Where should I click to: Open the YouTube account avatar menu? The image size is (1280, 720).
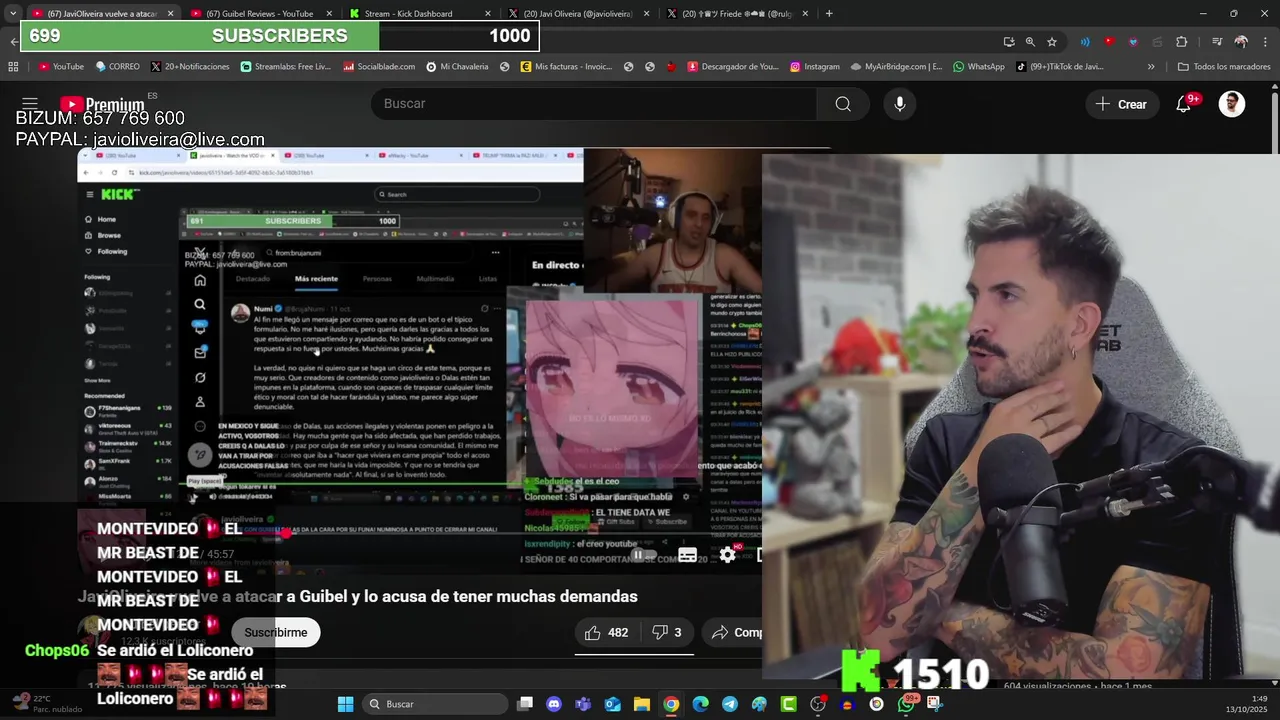pyautogui.click(x=1232, y=104)
